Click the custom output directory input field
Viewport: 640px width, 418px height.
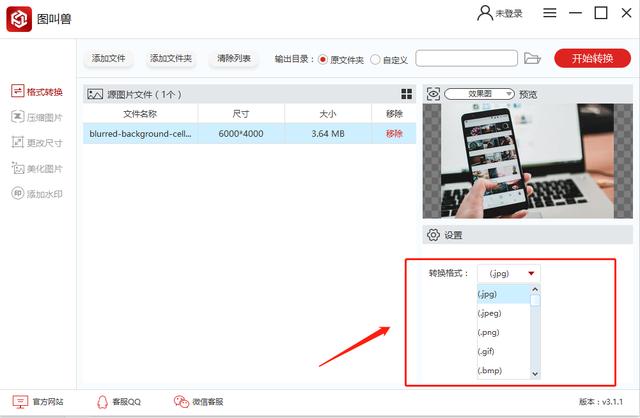pyautogui.click(x=467, y=59)
